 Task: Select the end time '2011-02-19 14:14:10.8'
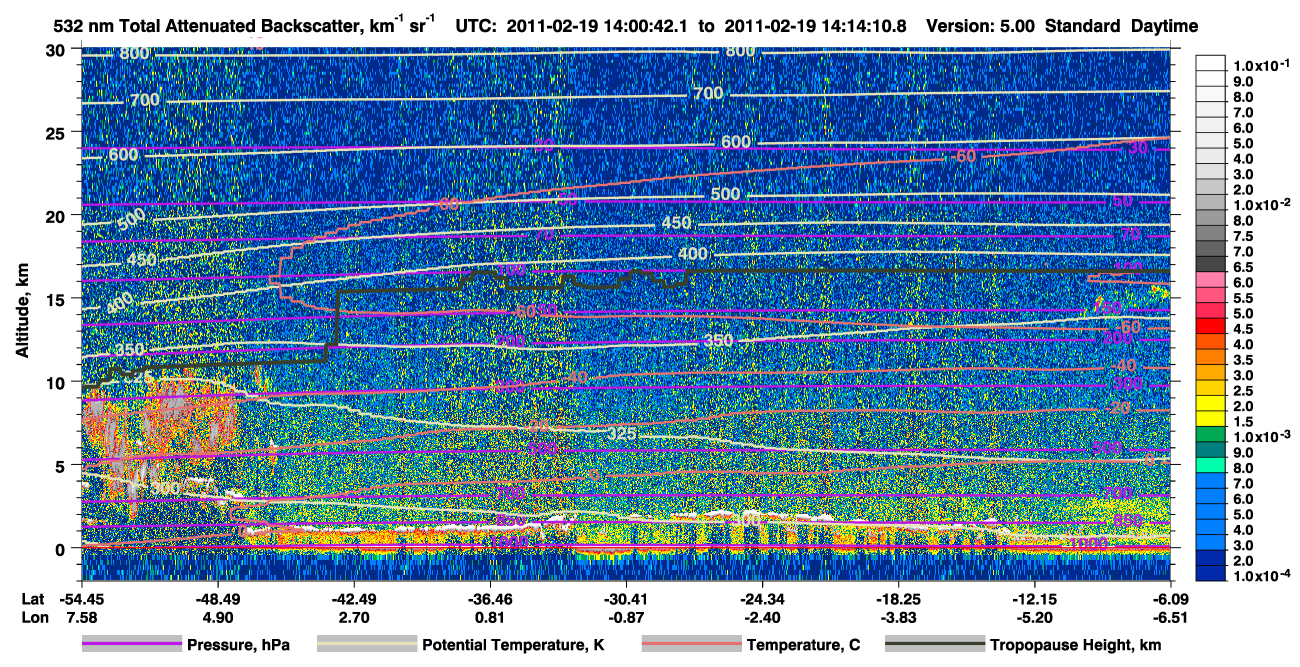(816, 26)
